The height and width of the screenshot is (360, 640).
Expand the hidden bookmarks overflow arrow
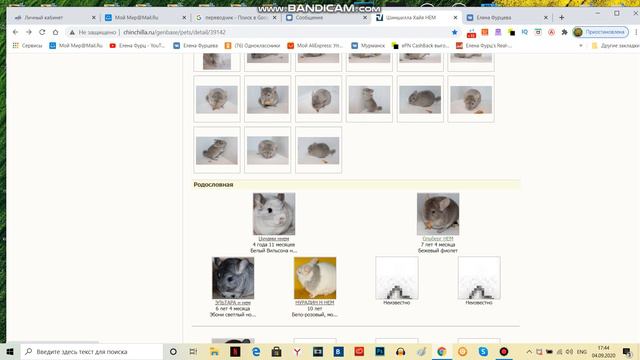(581, 46)
